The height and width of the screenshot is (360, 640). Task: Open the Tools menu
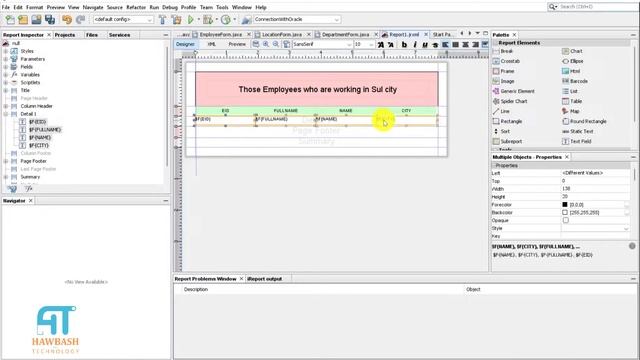click(222, 7)
